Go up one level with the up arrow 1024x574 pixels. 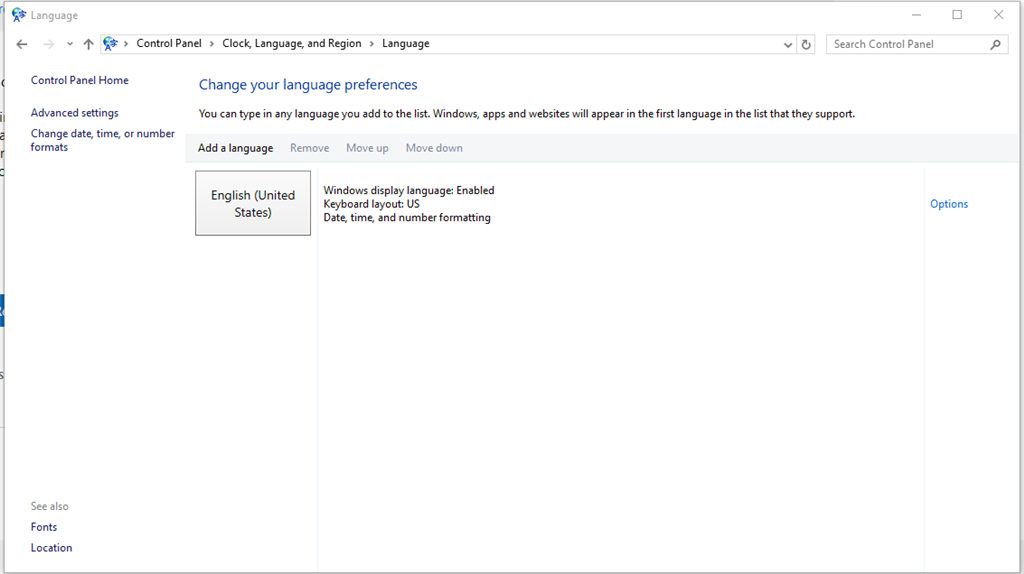(x=88, y=44)
